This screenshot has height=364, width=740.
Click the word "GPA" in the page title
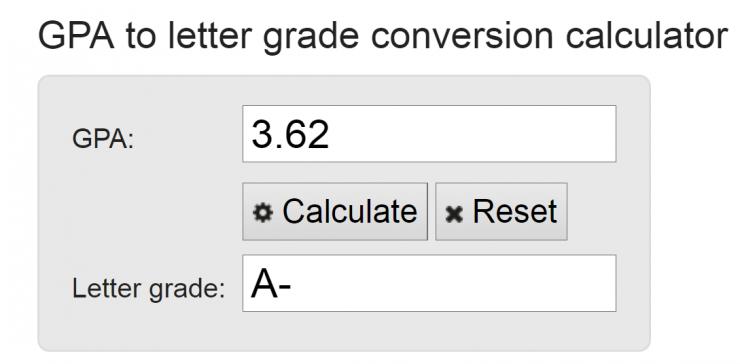[x=76, y=36]
